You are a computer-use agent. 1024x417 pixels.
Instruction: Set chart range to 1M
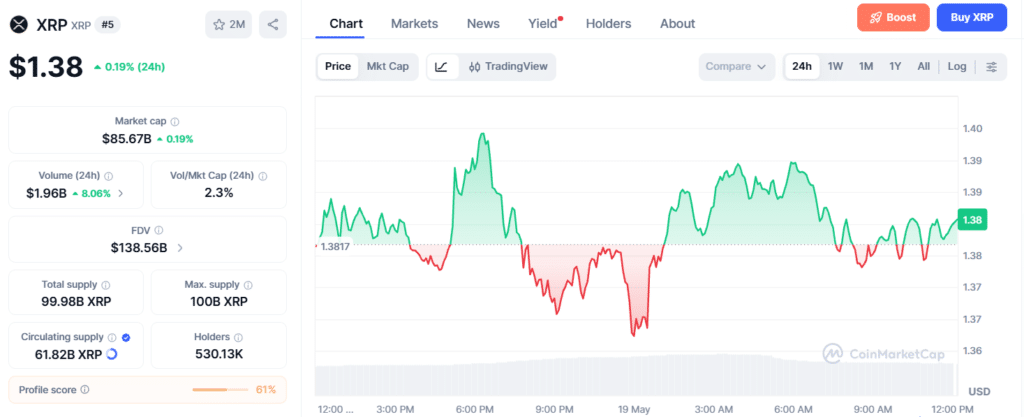pyautogui.click(x=866, y=67)
